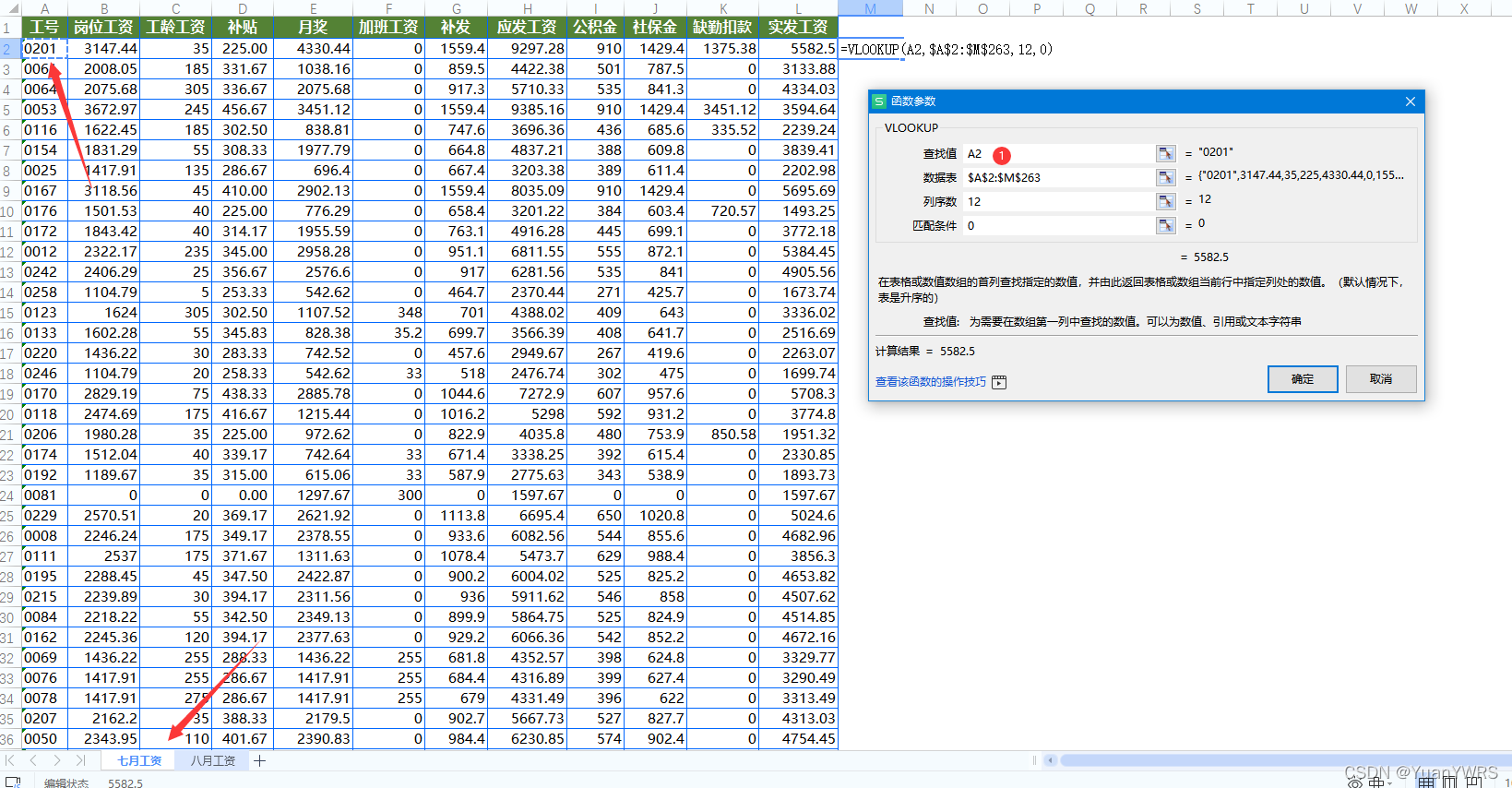
Task: Click the 缺勤扣款 header cell
Action: [722, 28]
